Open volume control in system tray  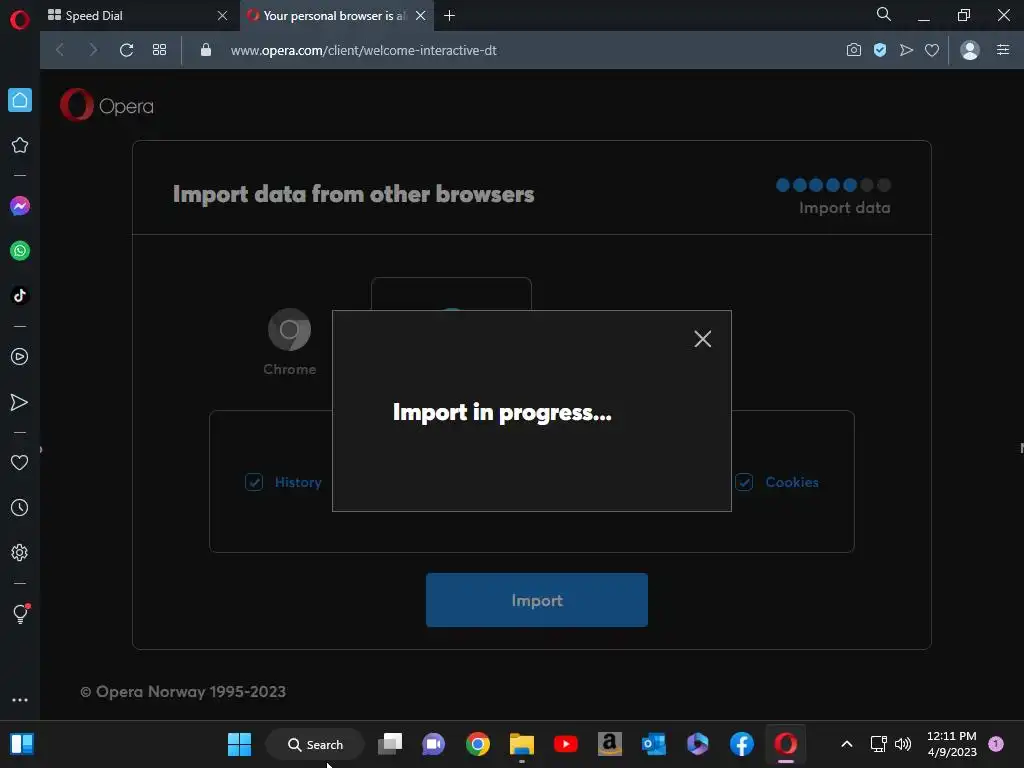click(903, 744)
